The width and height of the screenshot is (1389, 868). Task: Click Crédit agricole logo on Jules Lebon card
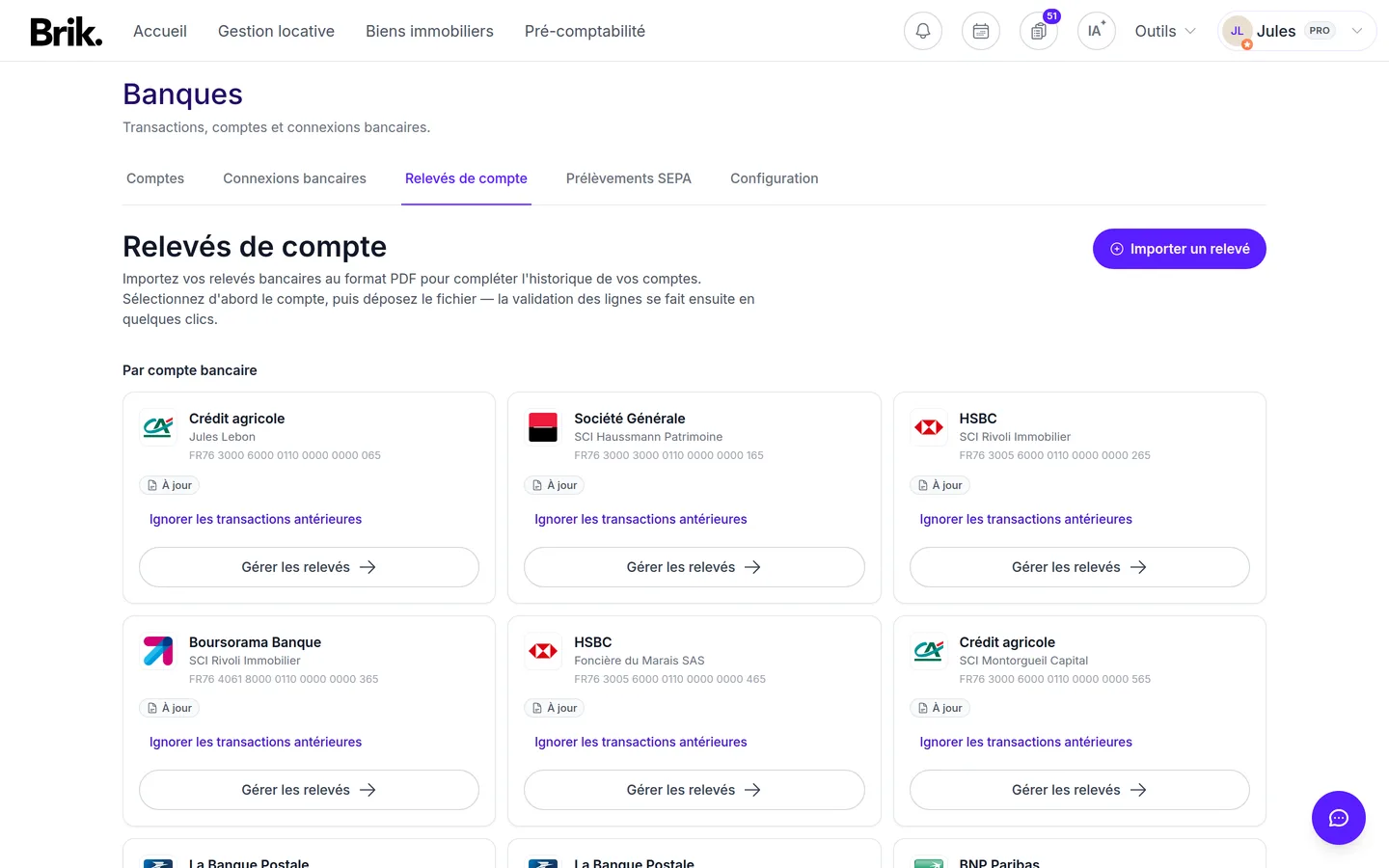pyautogui.click(x=158, y=427)
